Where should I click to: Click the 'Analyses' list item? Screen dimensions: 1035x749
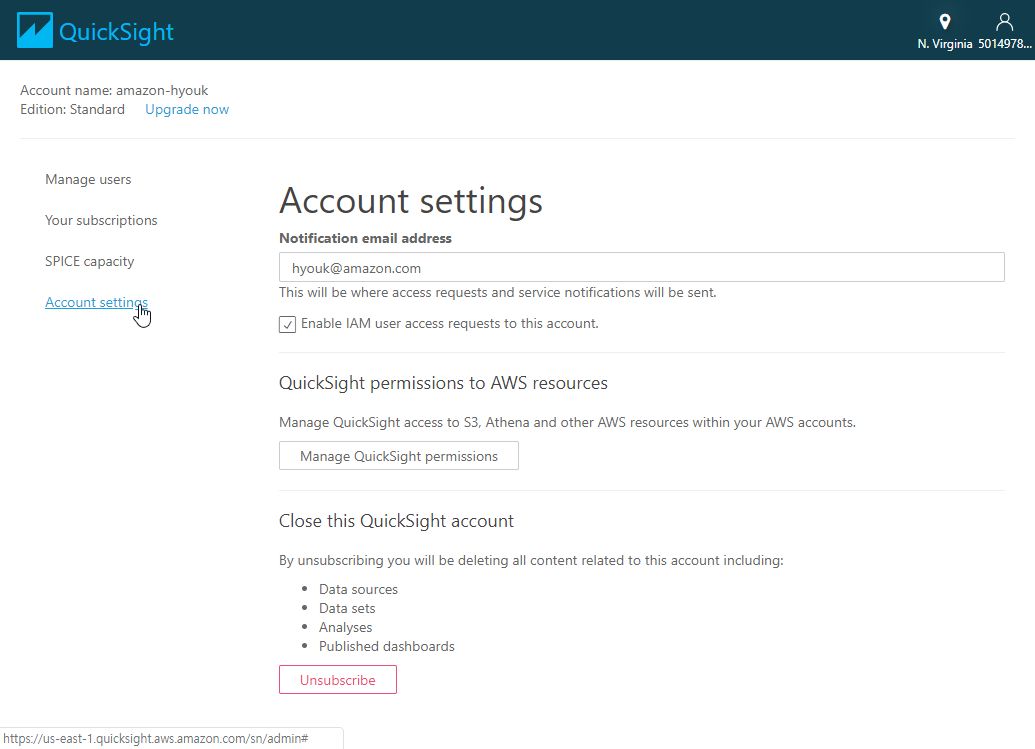click(x=345, y=628)
